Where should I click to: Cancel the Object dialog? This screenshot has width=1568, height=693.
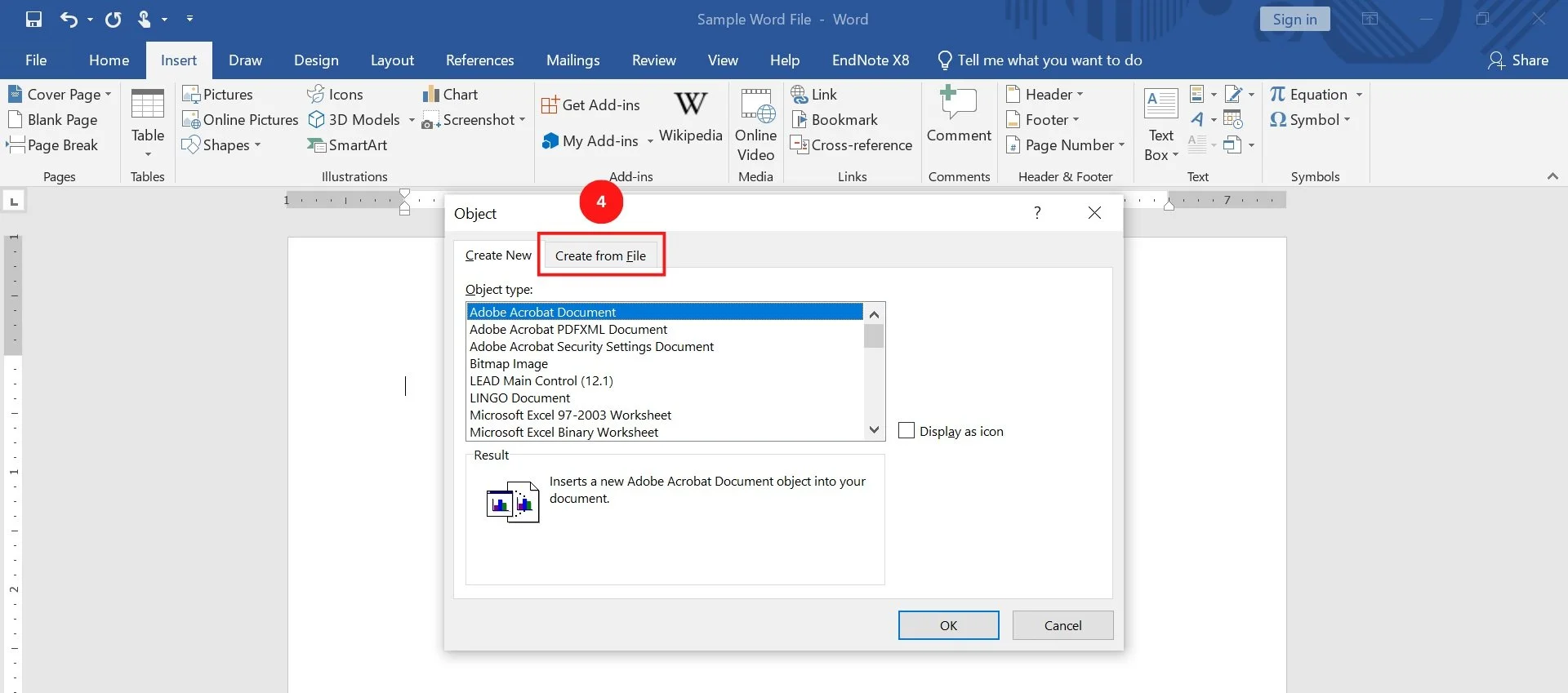click(x=1062, y=625)
